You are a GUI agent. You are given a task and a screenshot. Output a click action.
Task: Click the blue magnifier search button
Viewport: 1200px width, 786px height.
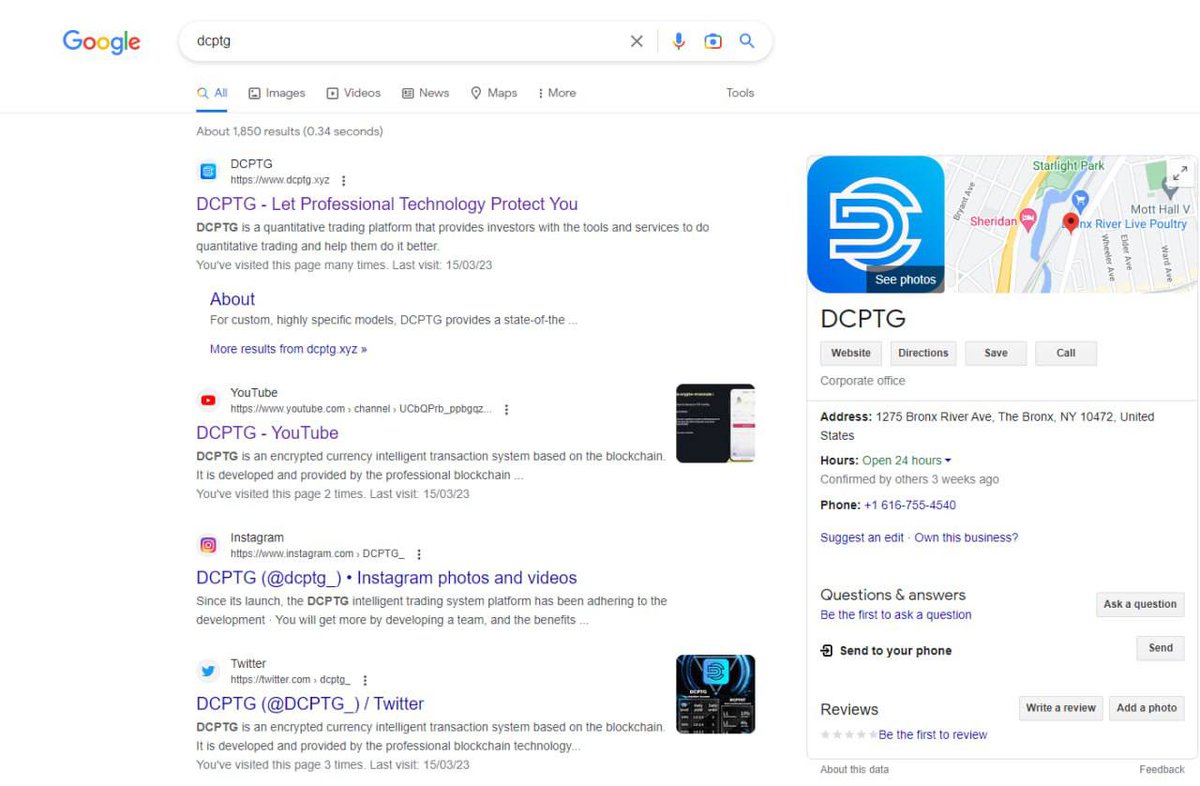pyautogui.click(x=747, y=41)
